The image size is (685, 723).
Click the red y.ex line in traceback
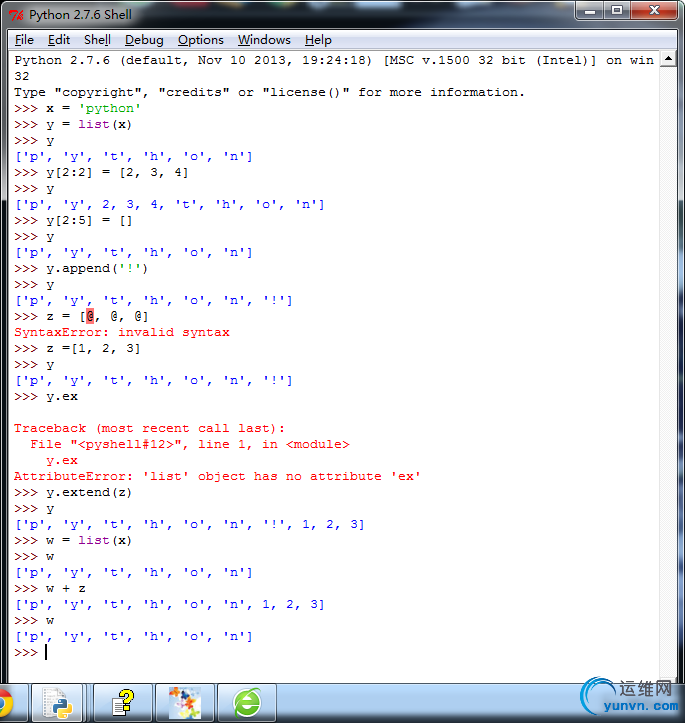[62, 461]
